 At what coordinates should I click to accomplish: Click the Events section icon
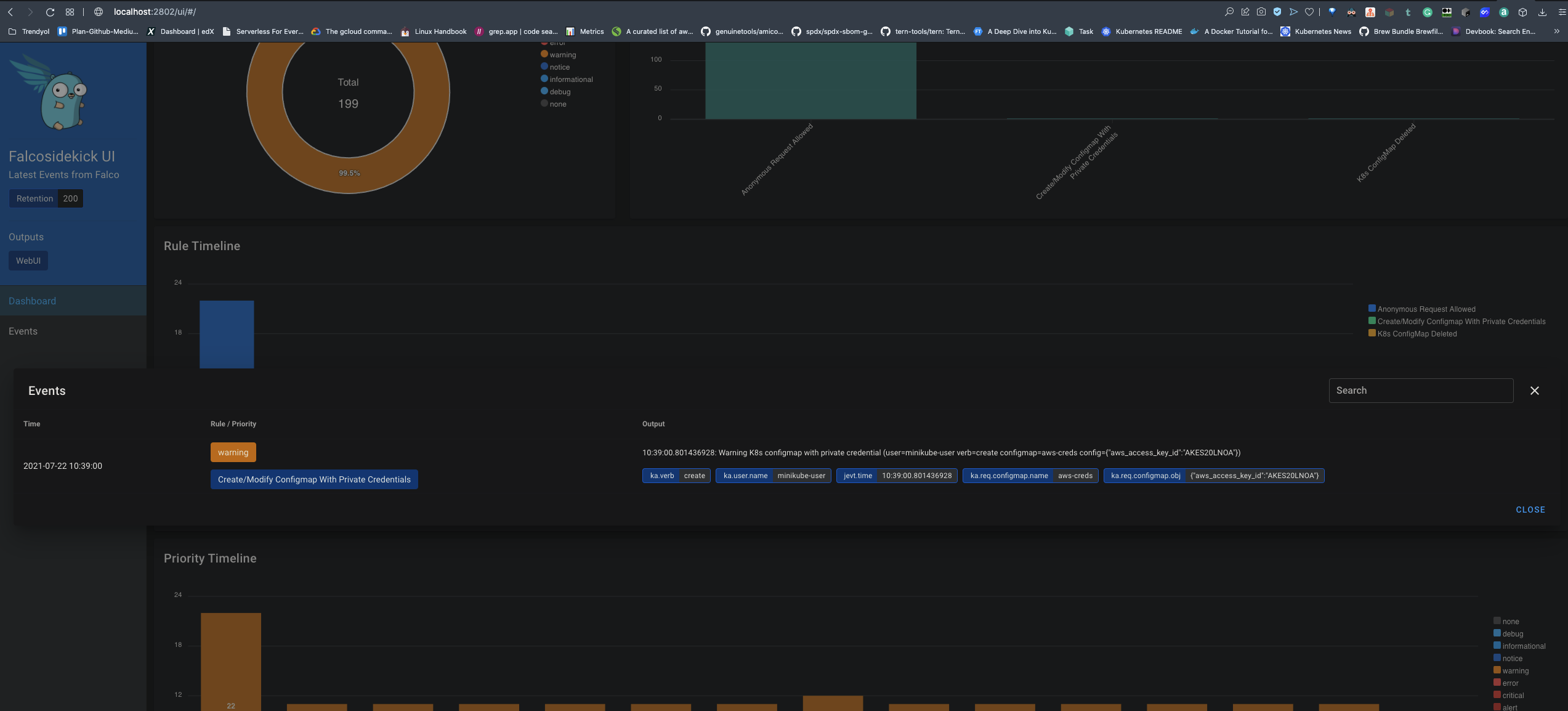(x=22, y=331)
